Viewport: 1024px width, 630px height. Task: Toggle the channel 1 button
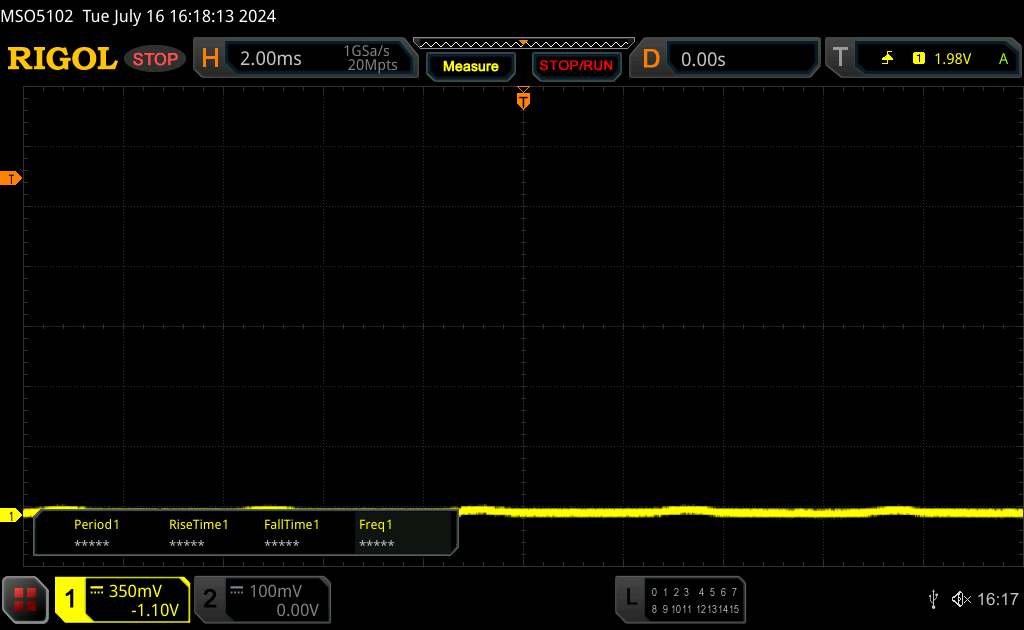click(70, 599)
